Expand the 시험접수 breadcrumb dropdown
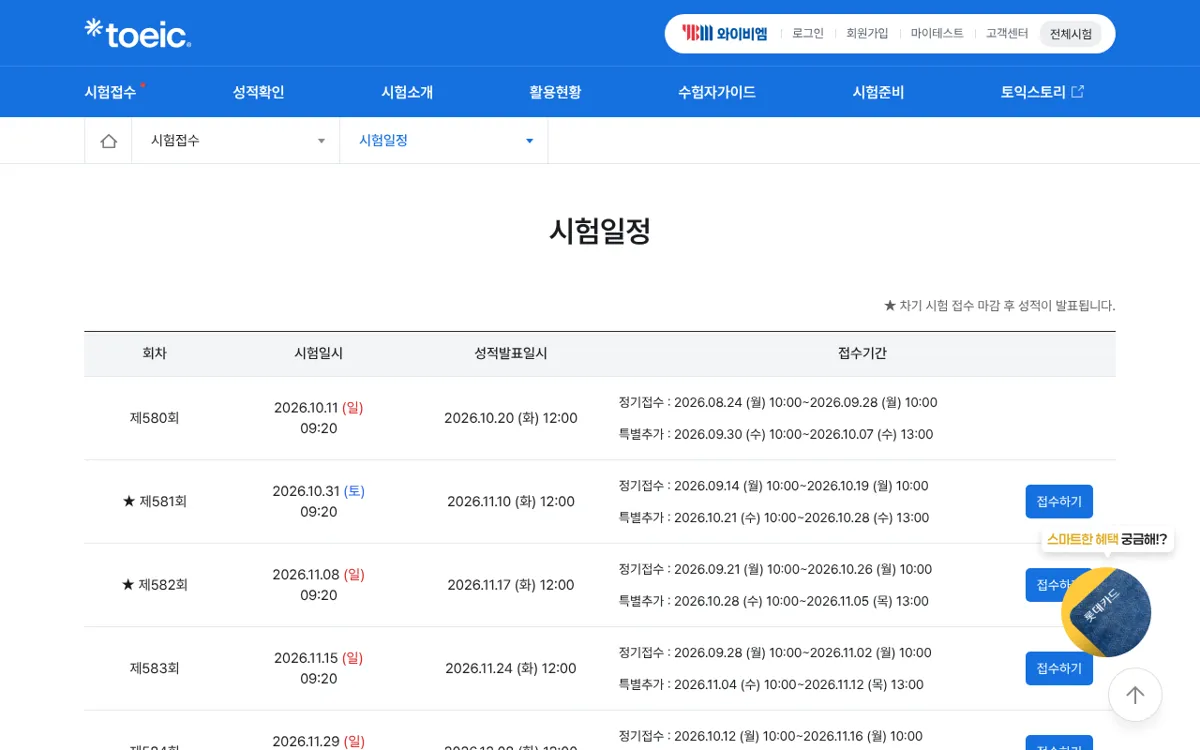The height and width of the screenshot is (750, 1200). (x=235, y=141)
